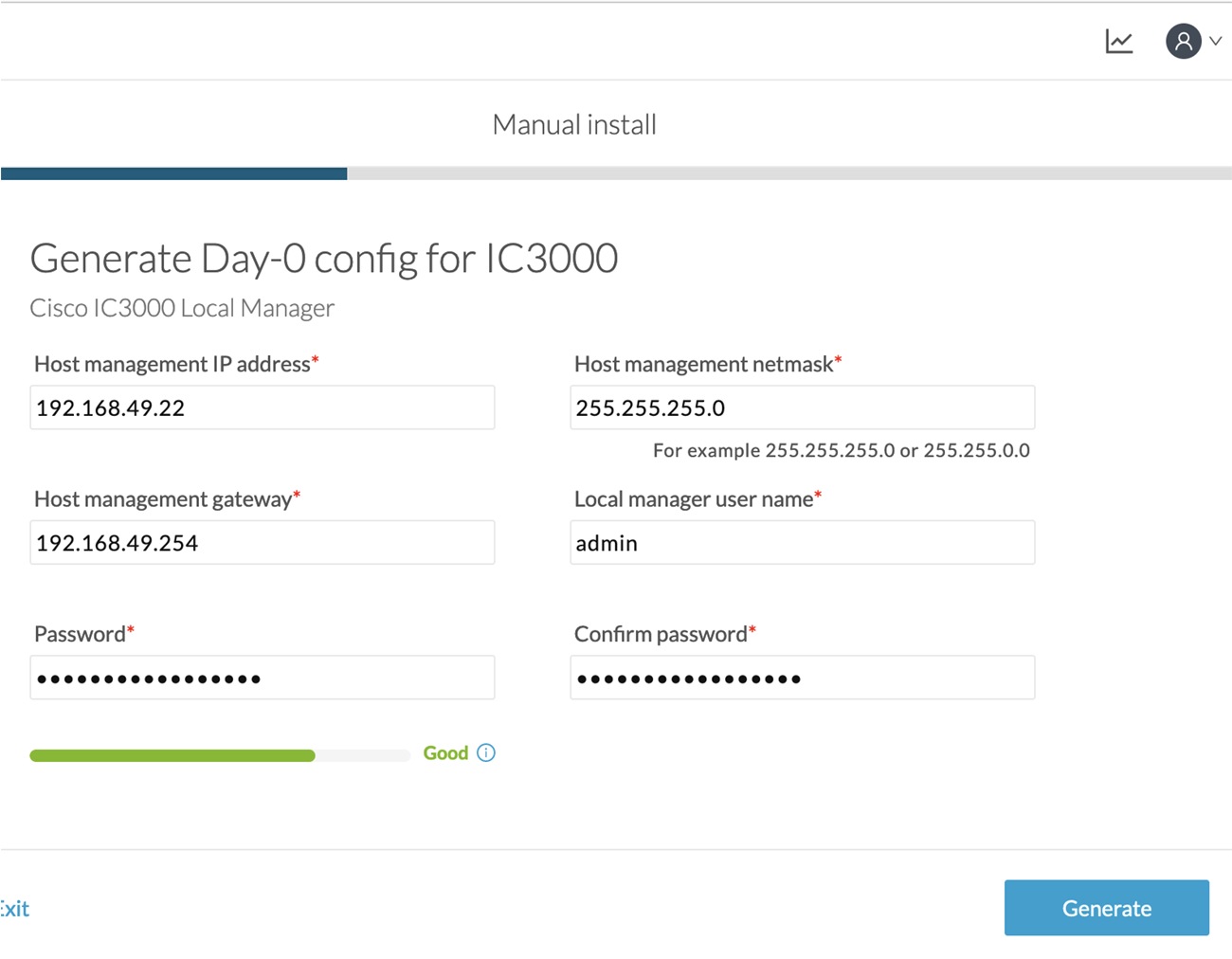Viewport: 1232px width, 959px height.
Task: Focus the Password input box
Action: pos(263,679)
